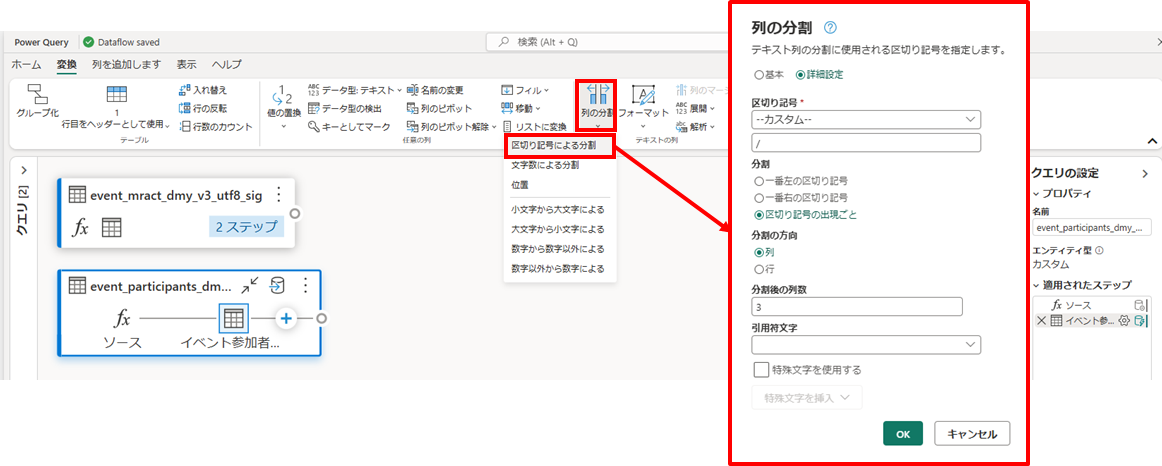This screenshot has height=466, width=1162.
Task: Click データ型の検出 (Detect data type)
Action: (345, 108)
